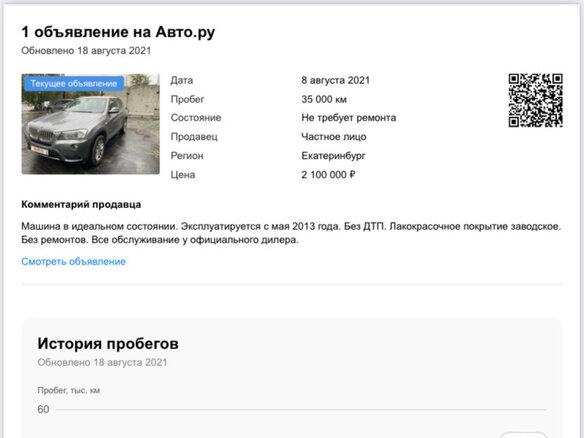Select the seller comment starting 'Машина в идеальном состоянии'
584x438 pixels.
(x=291, y=233)
